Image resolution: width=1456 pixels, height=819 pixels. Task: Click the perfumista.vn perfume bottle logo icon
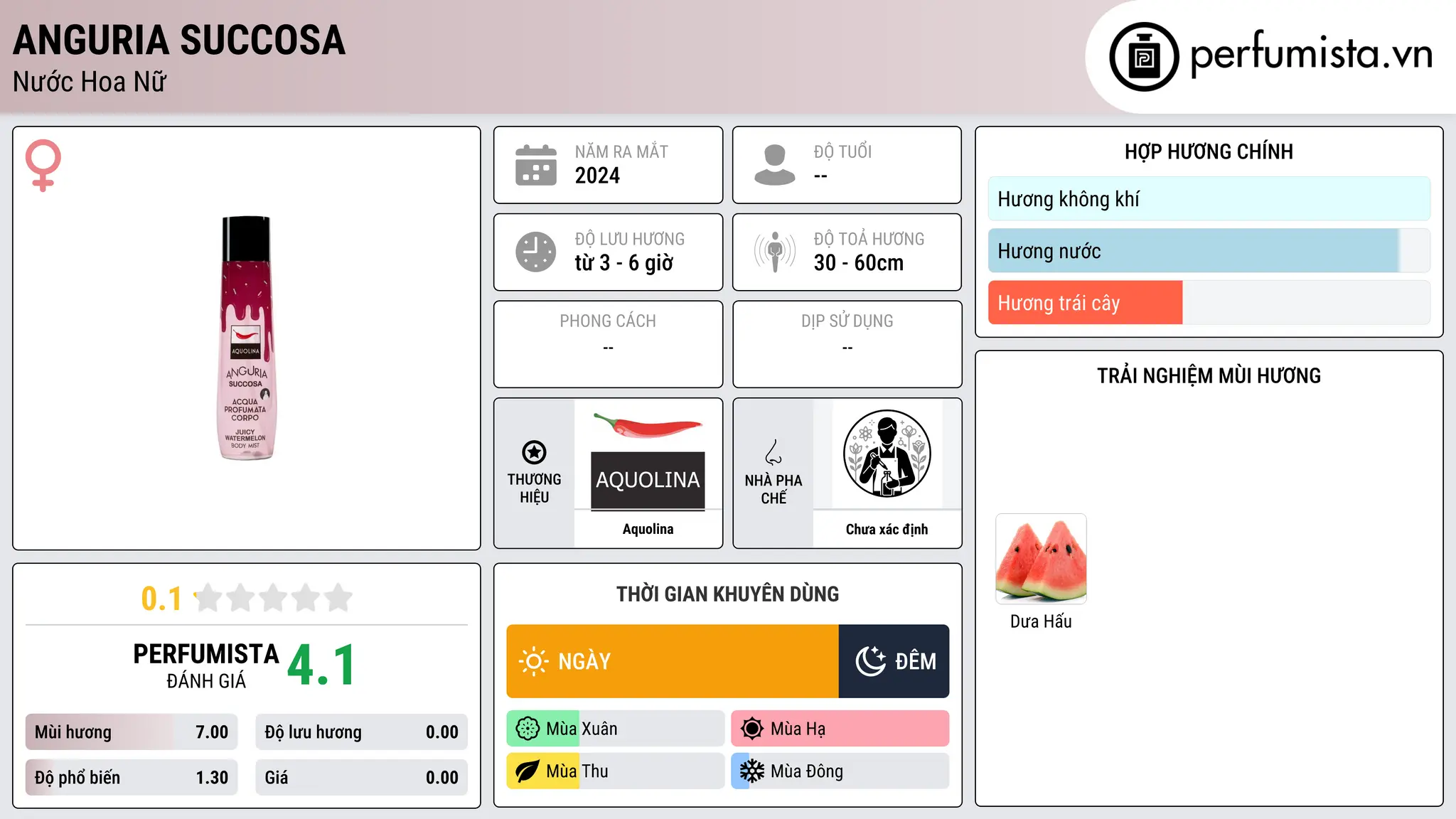(x=1144, y=57)
